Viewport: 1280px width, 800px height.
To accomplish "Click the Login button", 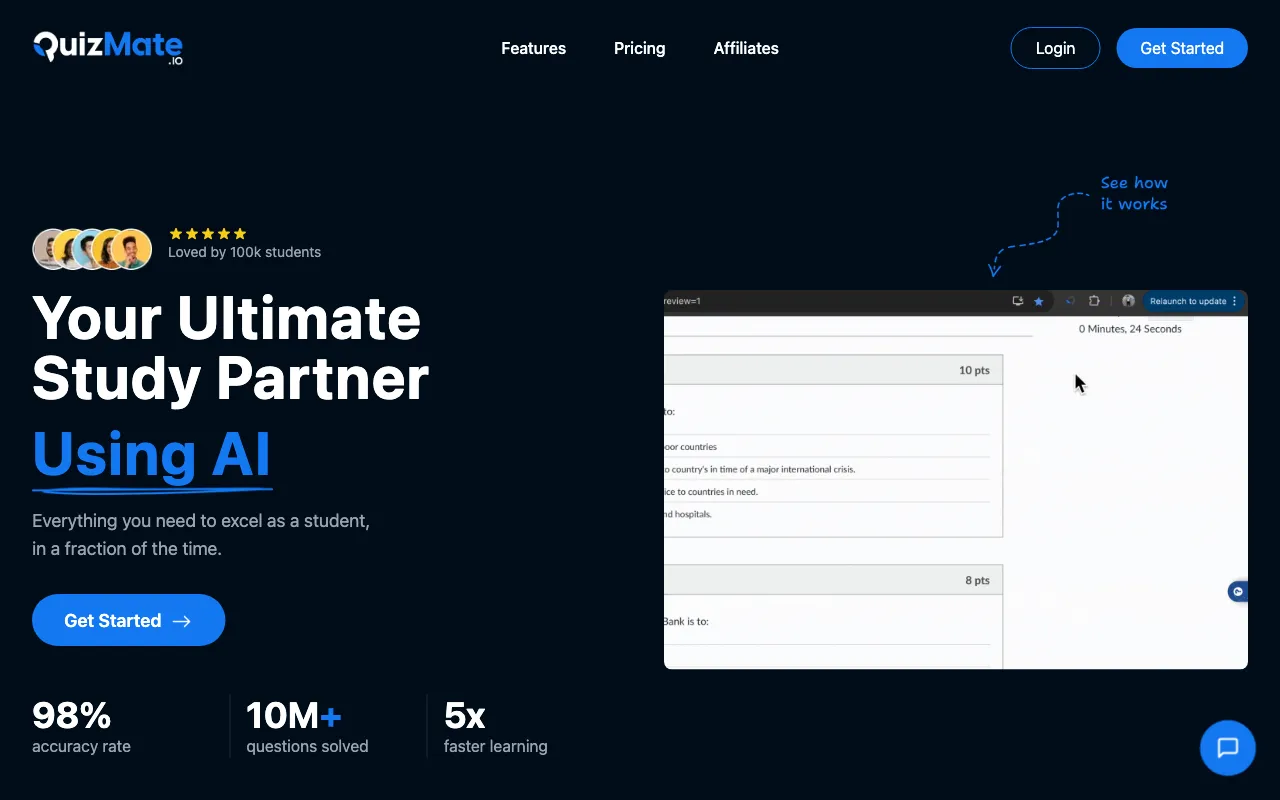I will pos(1055,48).
